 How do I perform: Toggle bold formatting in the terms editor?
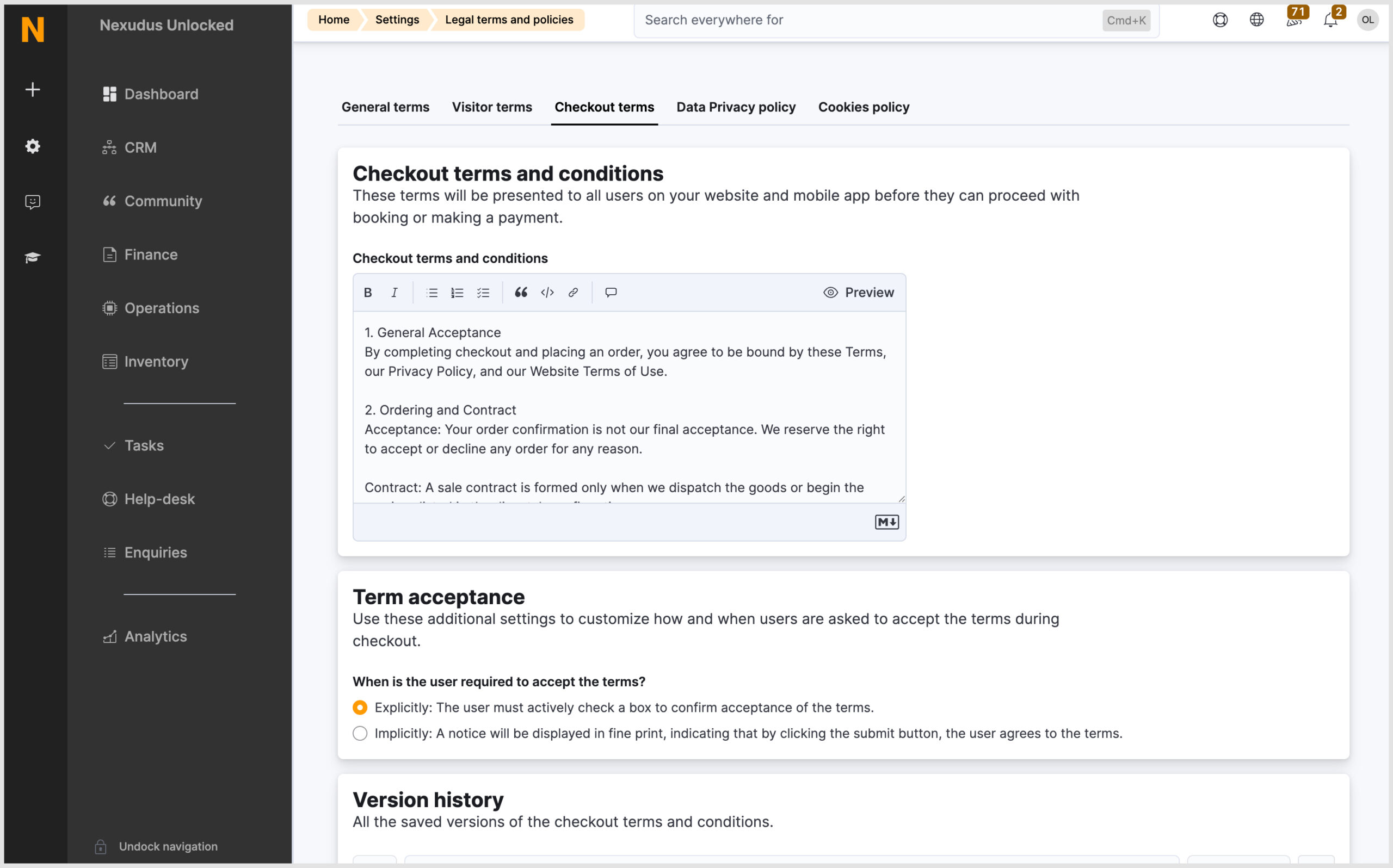pos(367,292)
